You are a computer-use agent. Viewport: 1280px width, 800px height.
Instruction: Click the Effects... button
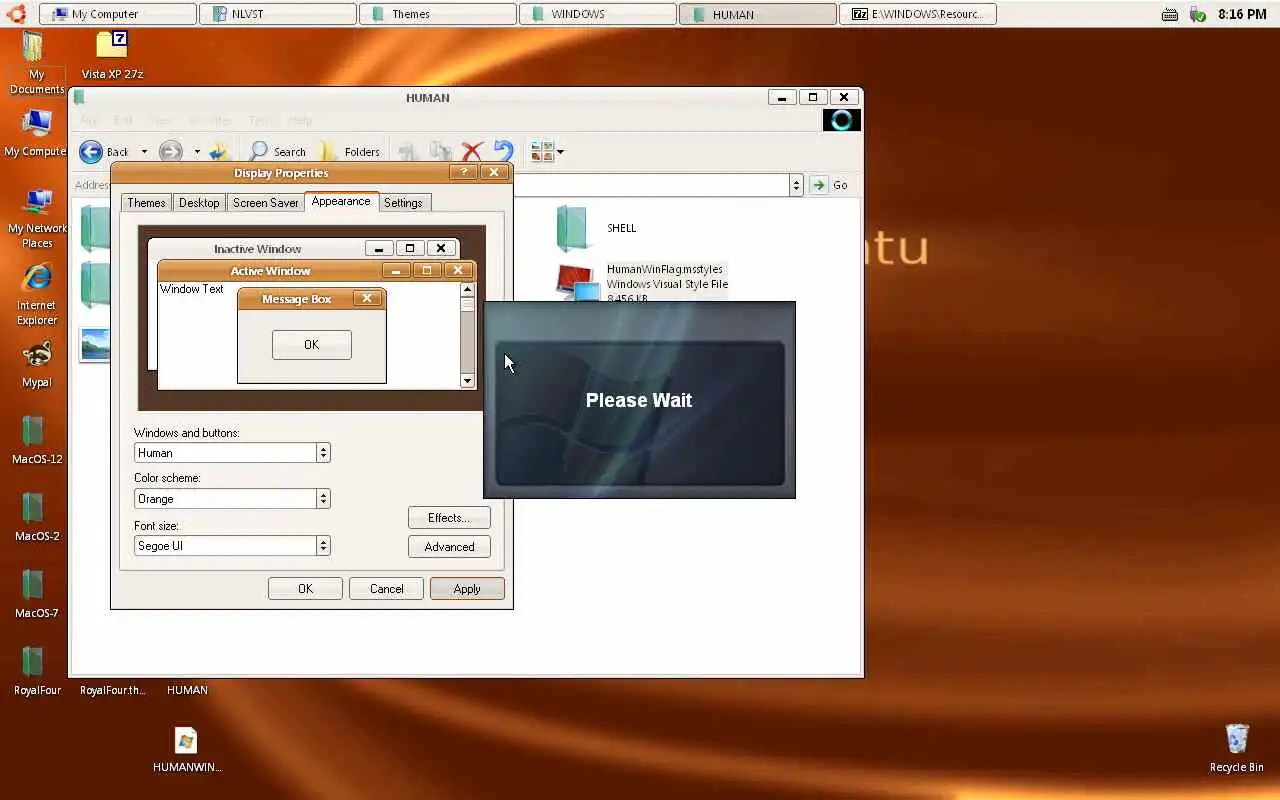pos(449,518)
